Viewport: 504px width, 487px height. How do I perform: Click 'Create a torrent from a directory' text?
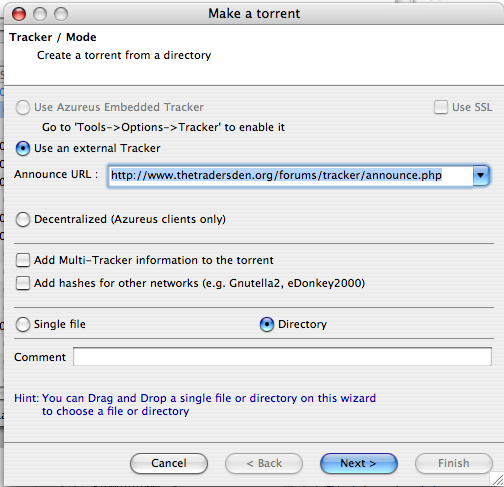pyautogui.click(x=124, y=55)
